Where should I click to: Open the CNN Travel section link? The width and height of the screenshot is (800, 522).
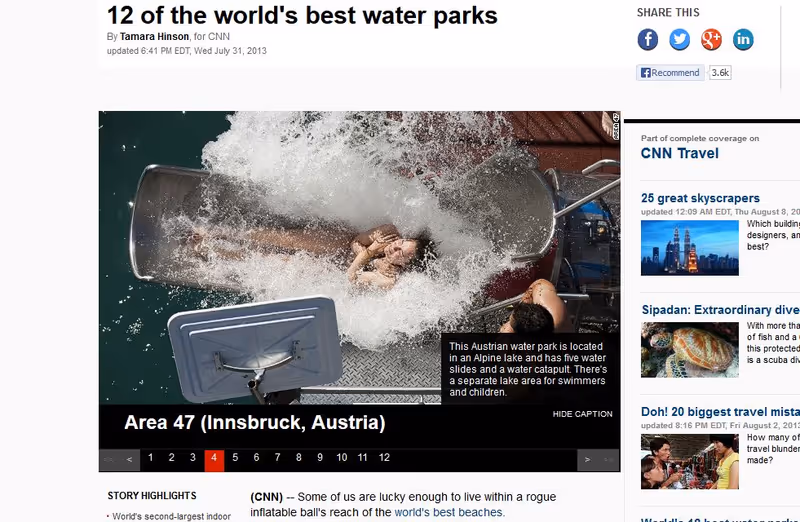(x=680, y=153)
